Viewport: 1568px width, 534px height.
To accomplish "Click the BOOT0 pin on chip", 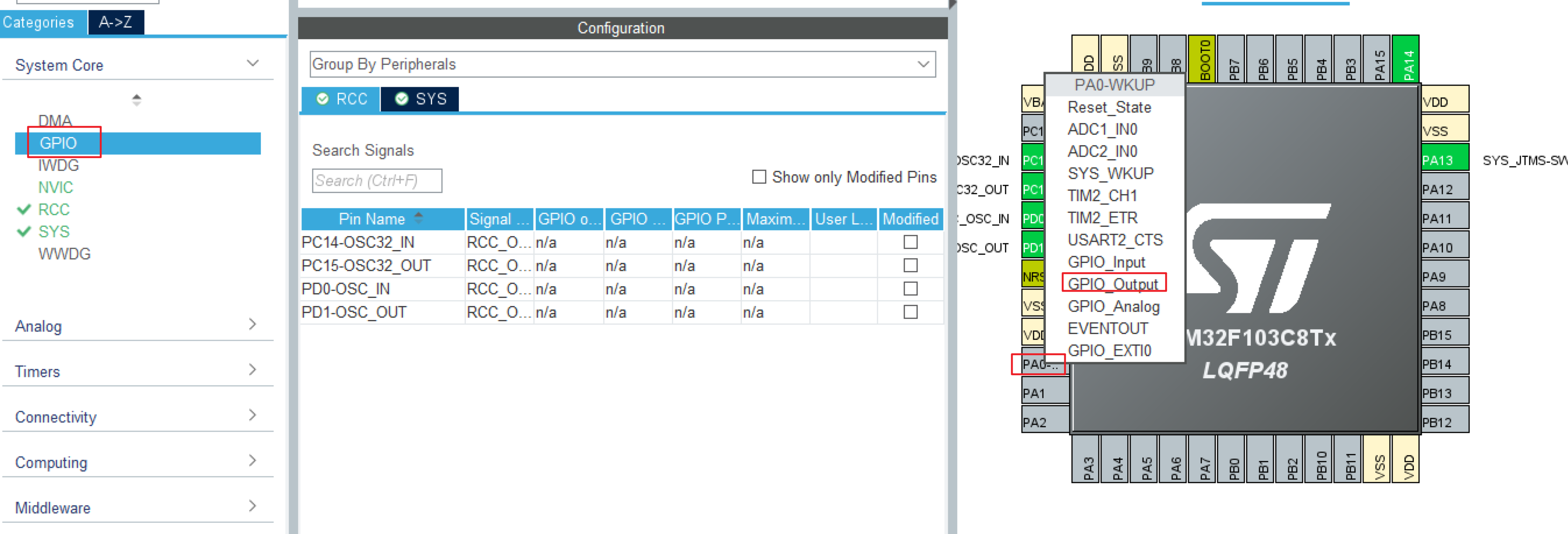I will coord(1204,60).
